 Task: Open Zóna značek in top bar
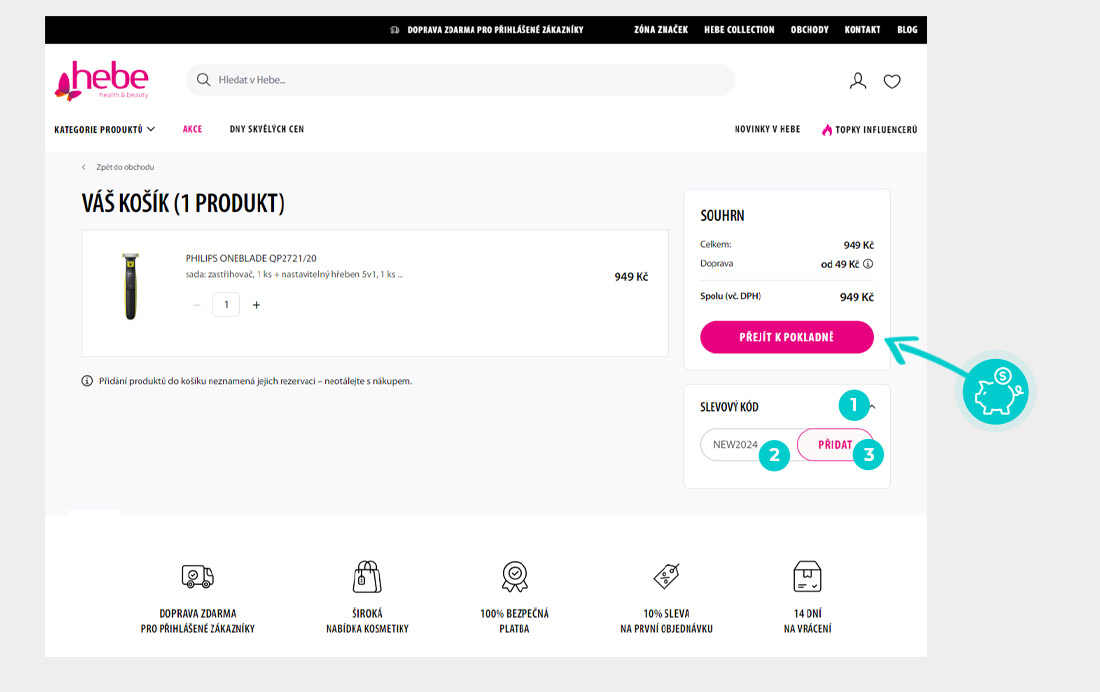point(661,30)
